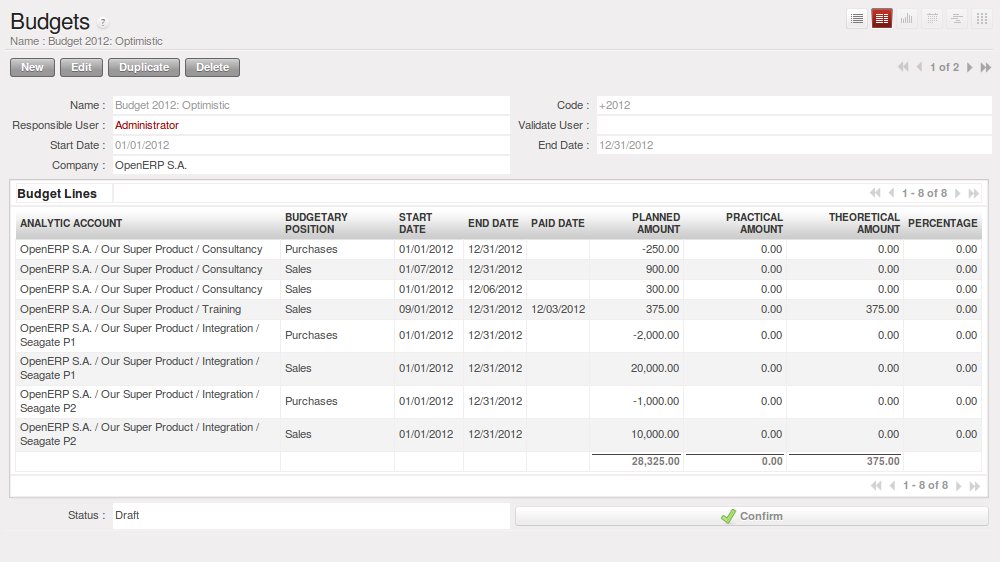The height and width of the screenshot is (562, 1000).
Task: Delete the current budget
Action: 212,68
